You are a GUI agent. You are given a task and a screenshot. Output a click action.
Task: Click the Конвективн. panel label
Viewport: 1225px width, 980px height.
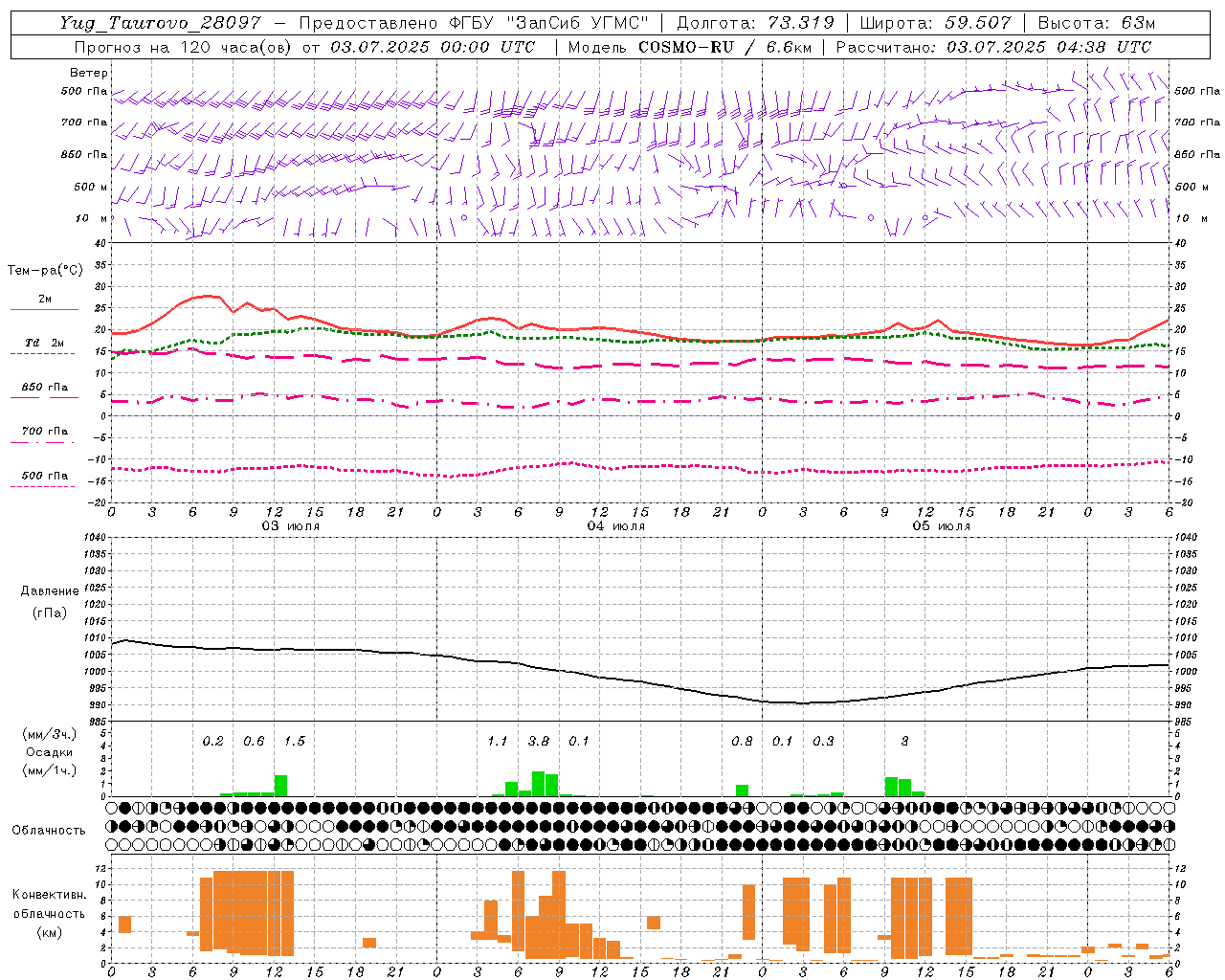coord(49,894)
